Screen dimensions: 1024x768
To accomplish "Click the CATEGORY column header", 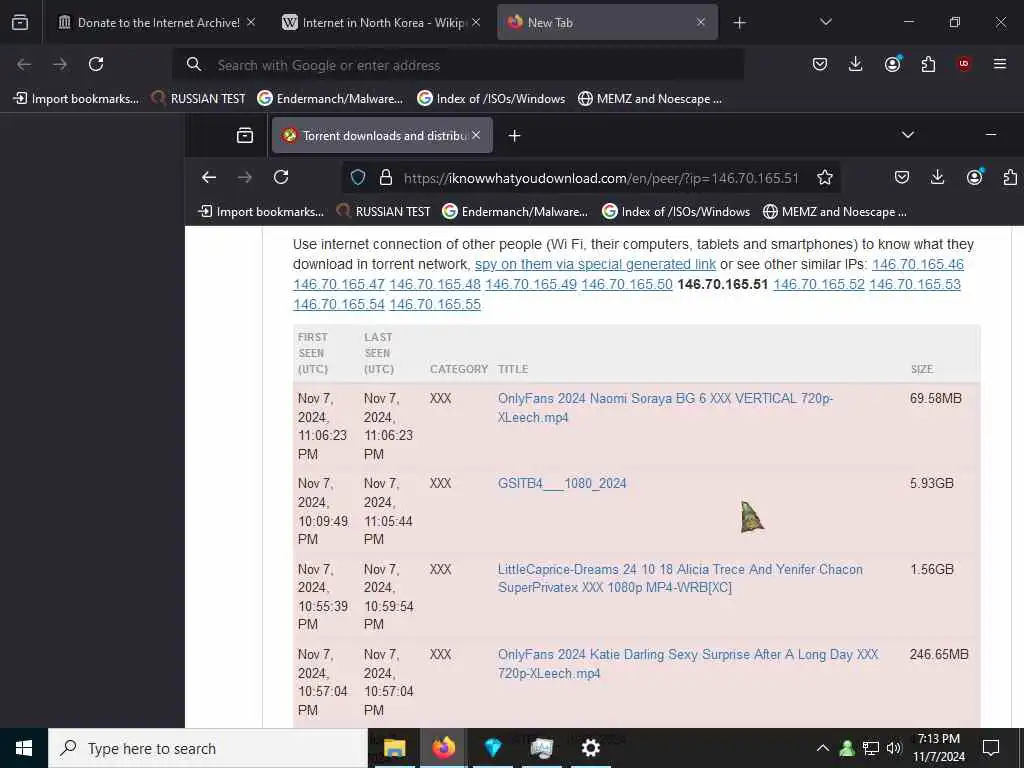I will (x=458, y=369).
